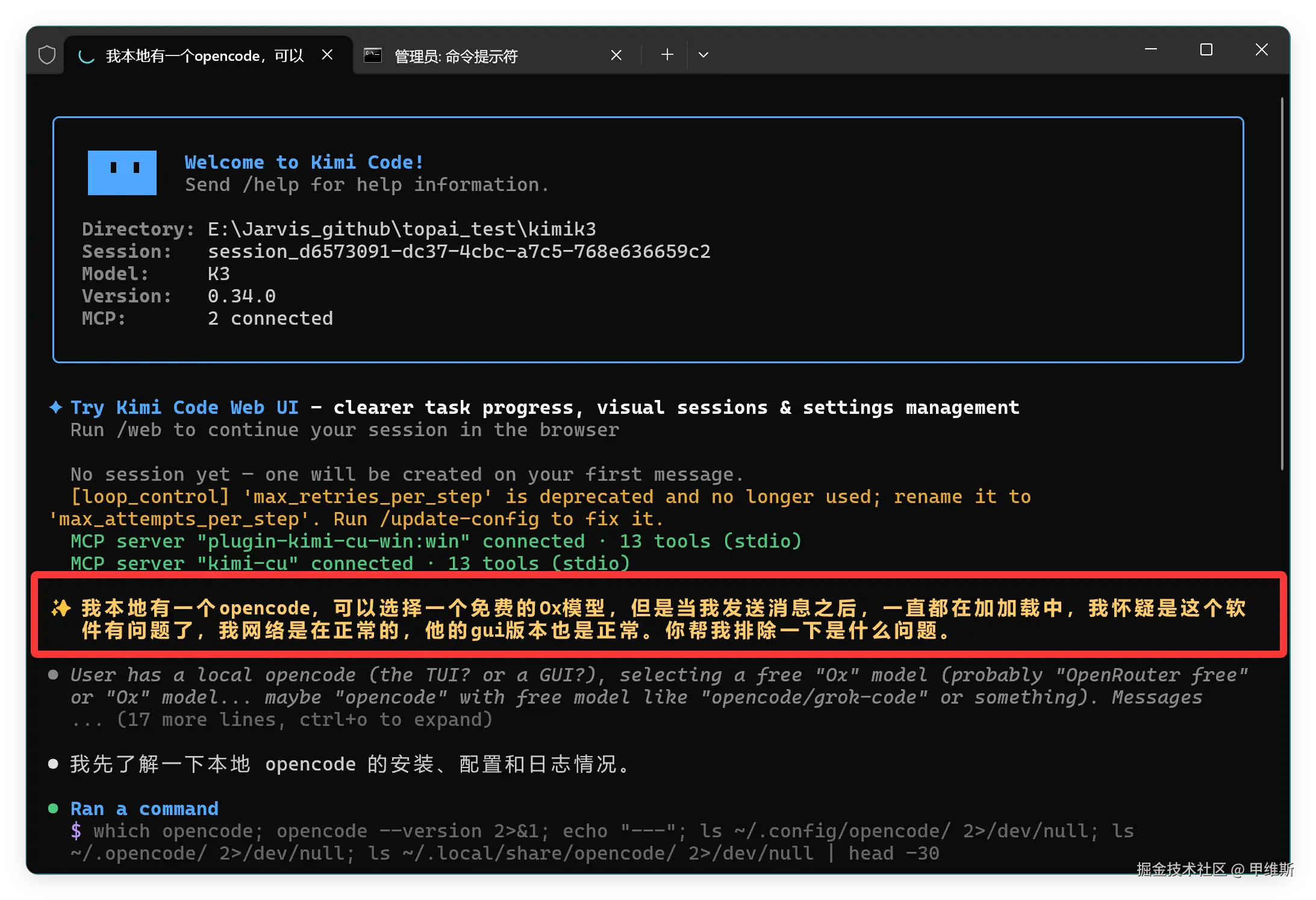Viewport: 1316px width, 900px height.
Task: Maximize the terminal window
Action: [x=1206, y=49]
